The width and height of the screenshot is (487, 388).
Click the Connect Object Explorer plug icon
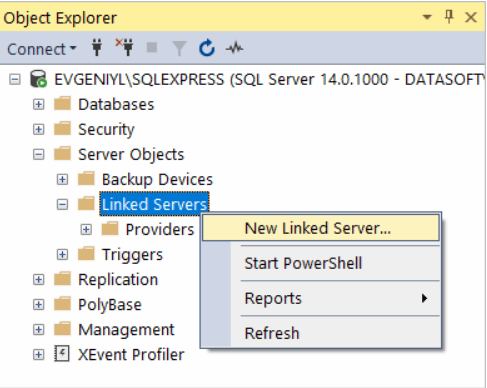[97, 48]
